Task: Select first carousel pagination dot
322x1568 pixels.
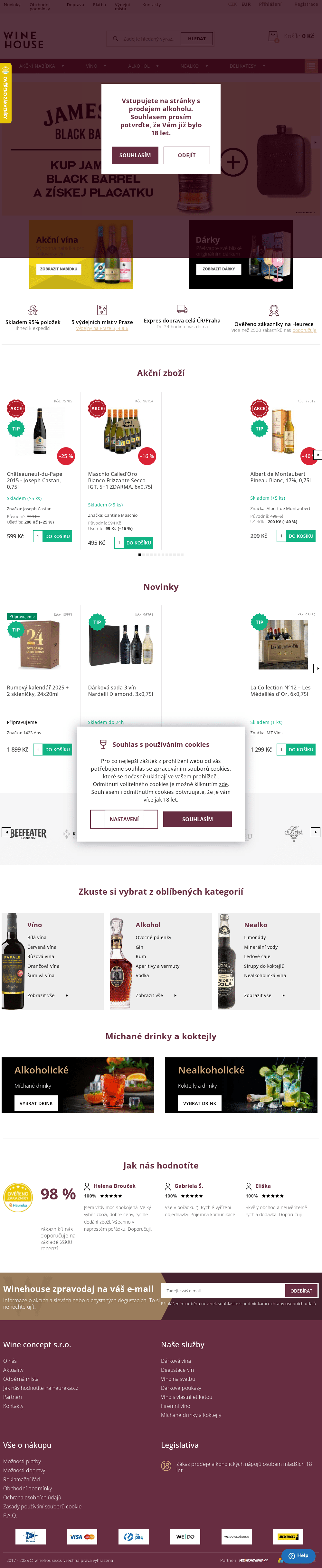Action: point(140,554)
